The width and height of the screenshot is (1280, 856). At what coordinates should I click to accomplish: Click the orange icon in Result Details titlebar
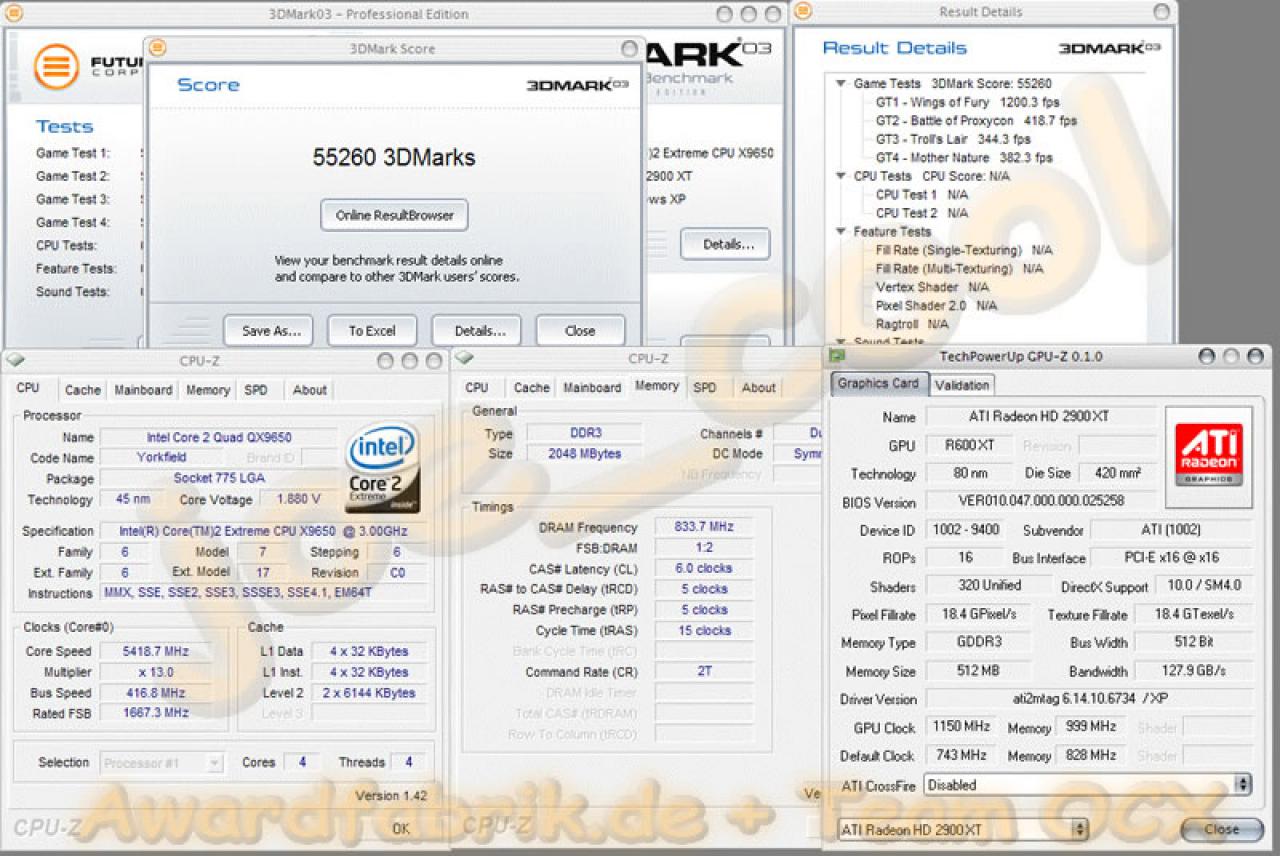point(801,11)
